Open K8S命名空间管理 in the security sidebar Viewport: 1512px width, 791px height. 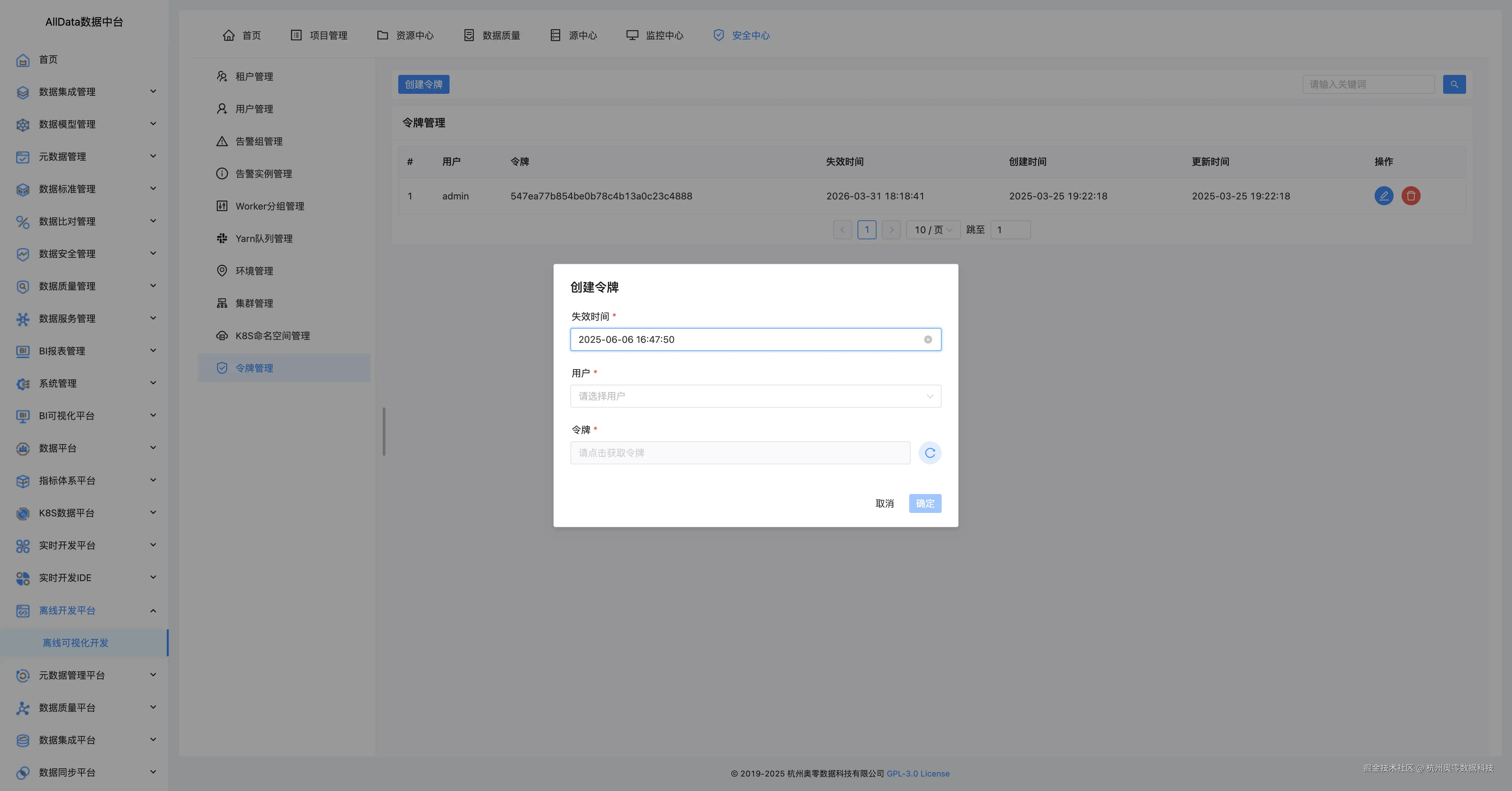click(272, 336)
